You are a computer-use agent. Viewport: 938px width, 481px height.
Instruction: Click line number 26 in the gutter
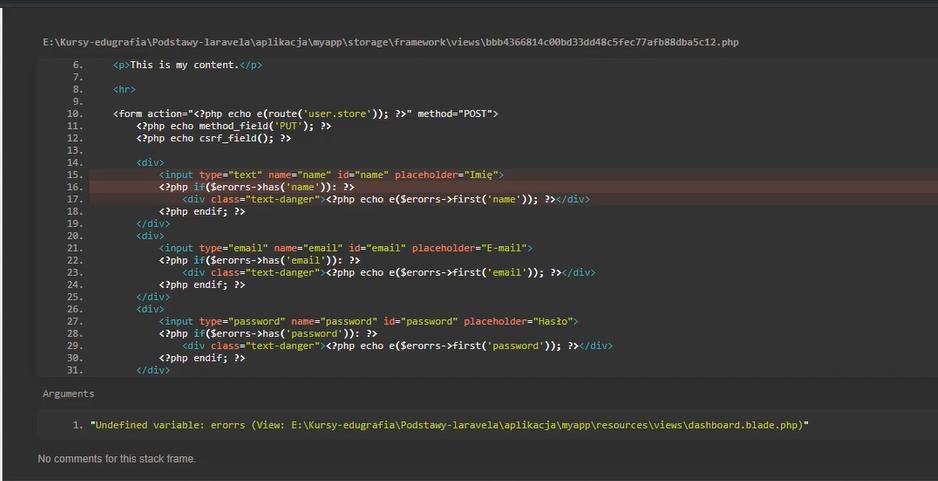(75, 309)
